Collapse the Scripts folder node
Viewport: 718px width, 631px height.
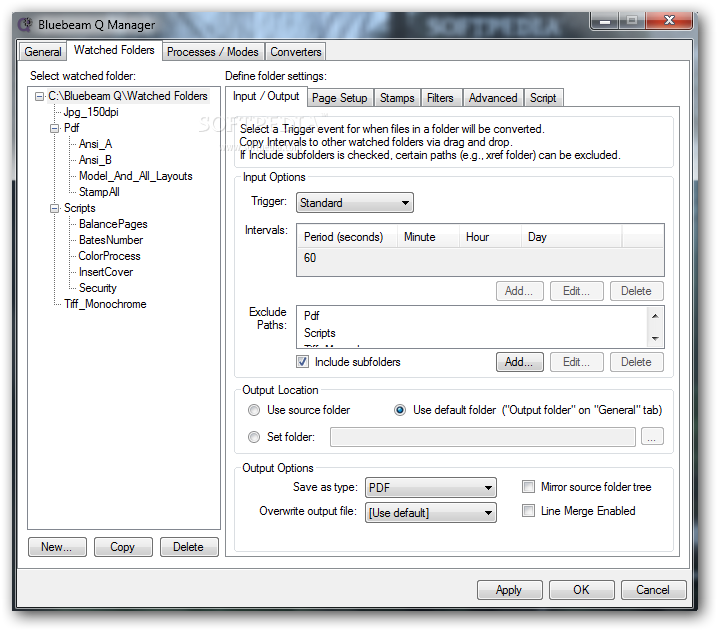tap(54, 208)
